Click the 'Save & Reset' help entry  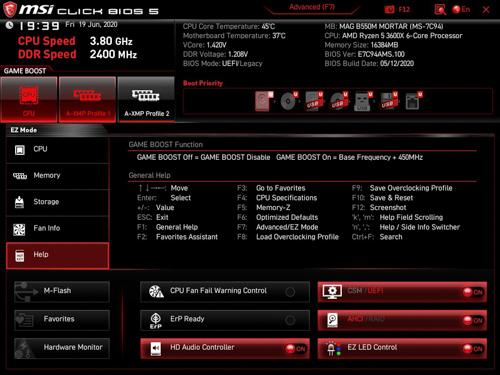tap(391, 198)
